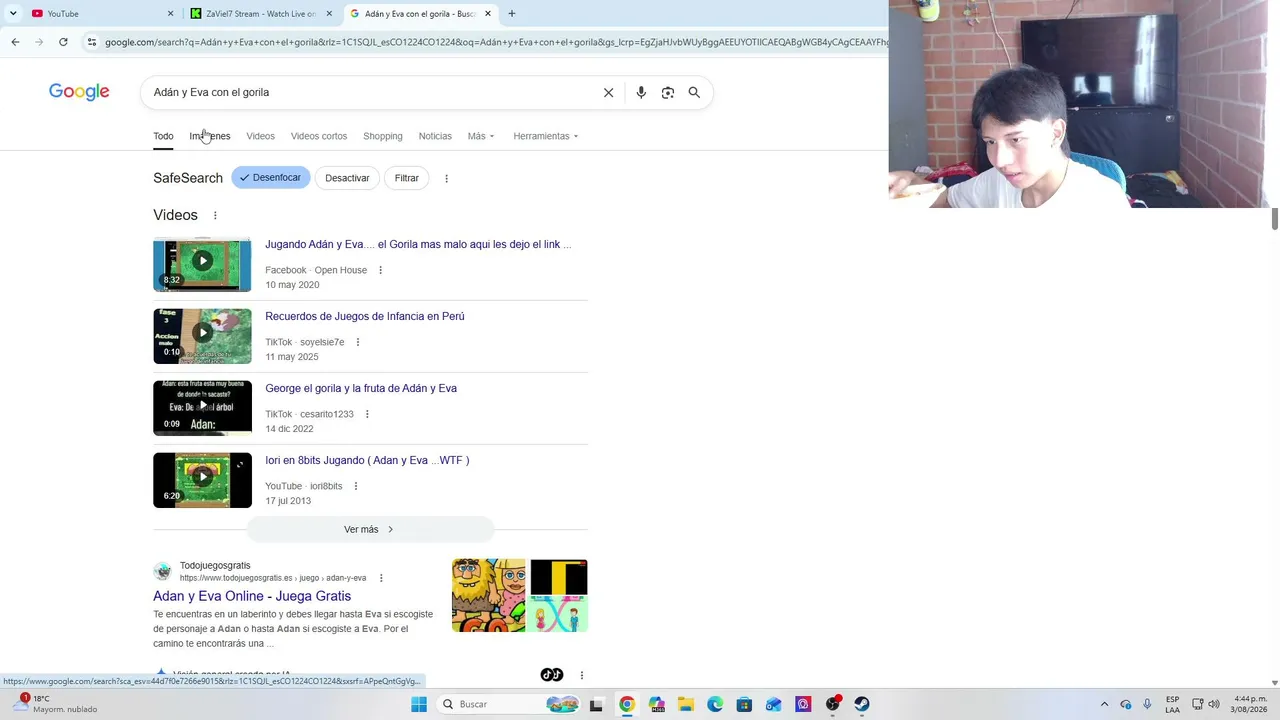
Task: Expand the Más search categories dropdown
Action: [481, 136]
